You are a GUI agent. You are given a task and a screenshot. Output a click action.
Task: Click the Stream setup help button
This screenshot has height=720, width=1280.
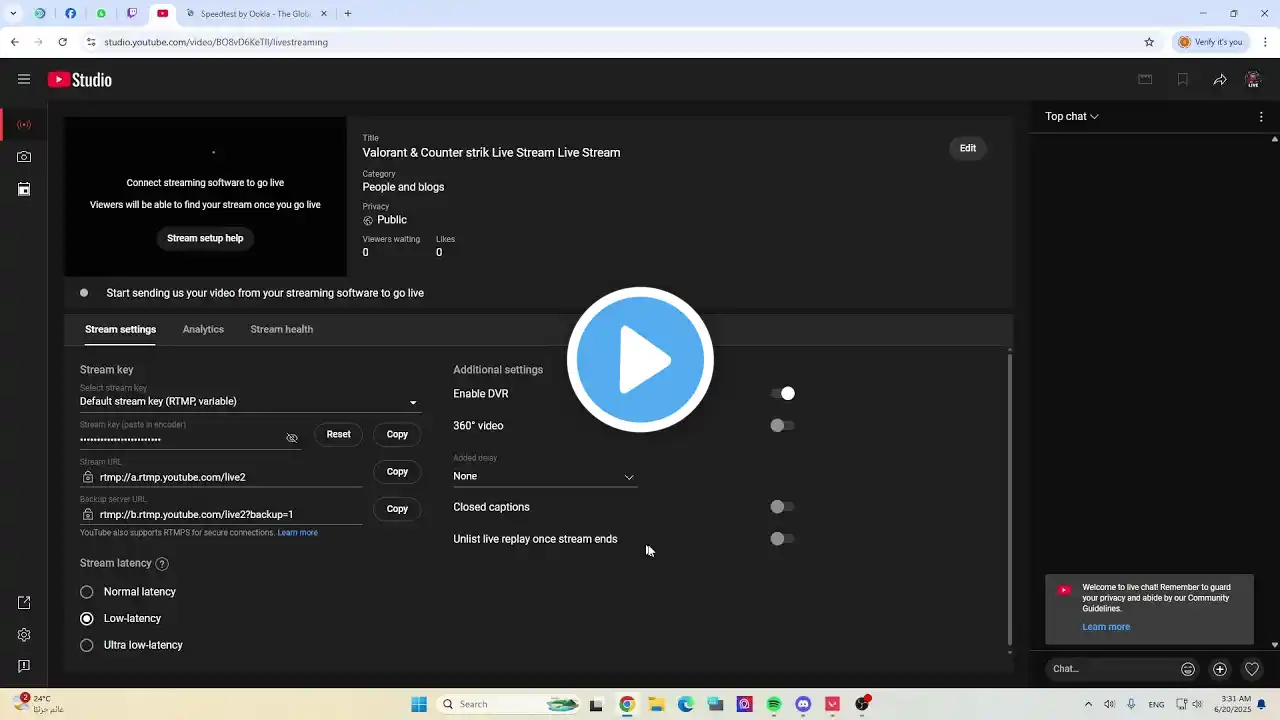205,238
